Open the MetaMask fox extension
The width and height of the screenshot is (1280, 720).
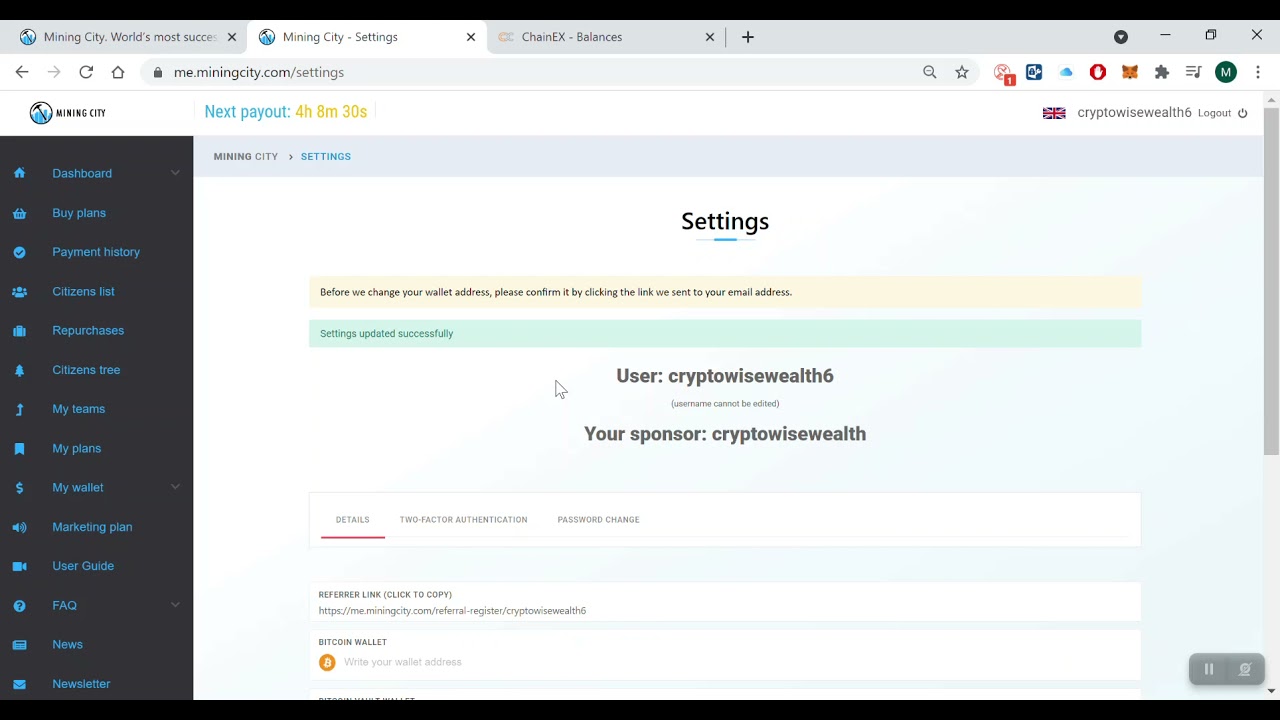(1130, 72)
